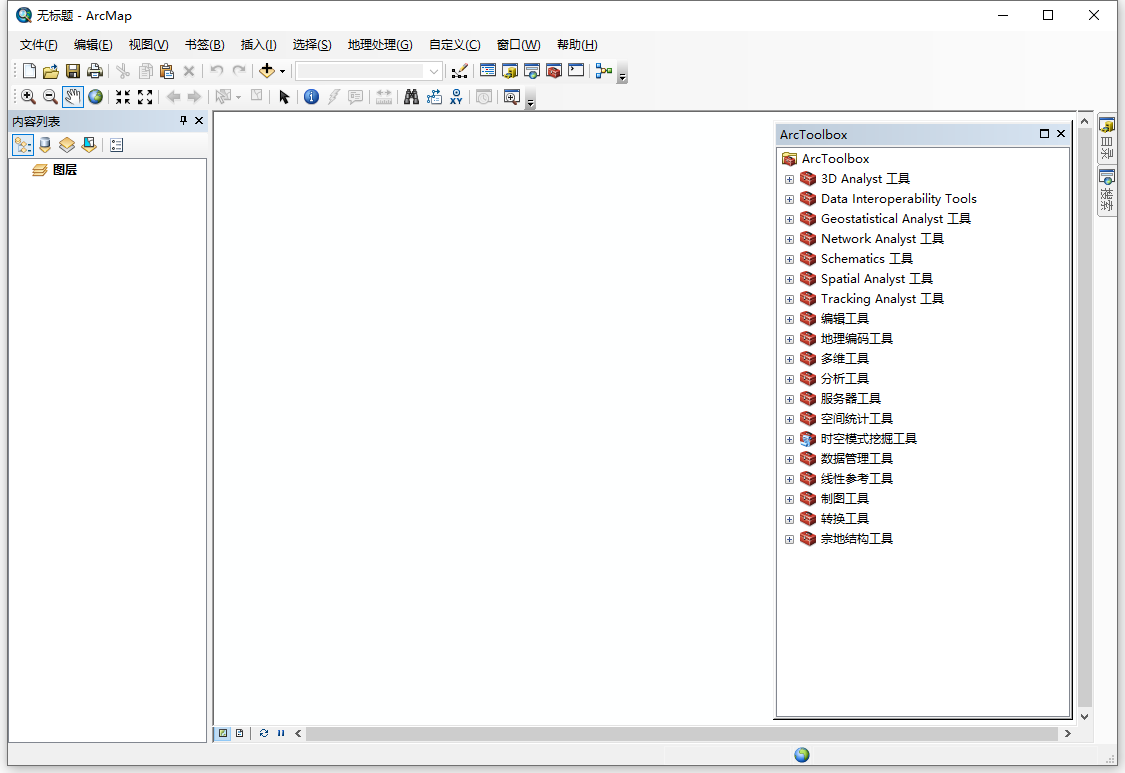Click Fixed Zoom In icon

coord(123,97)
